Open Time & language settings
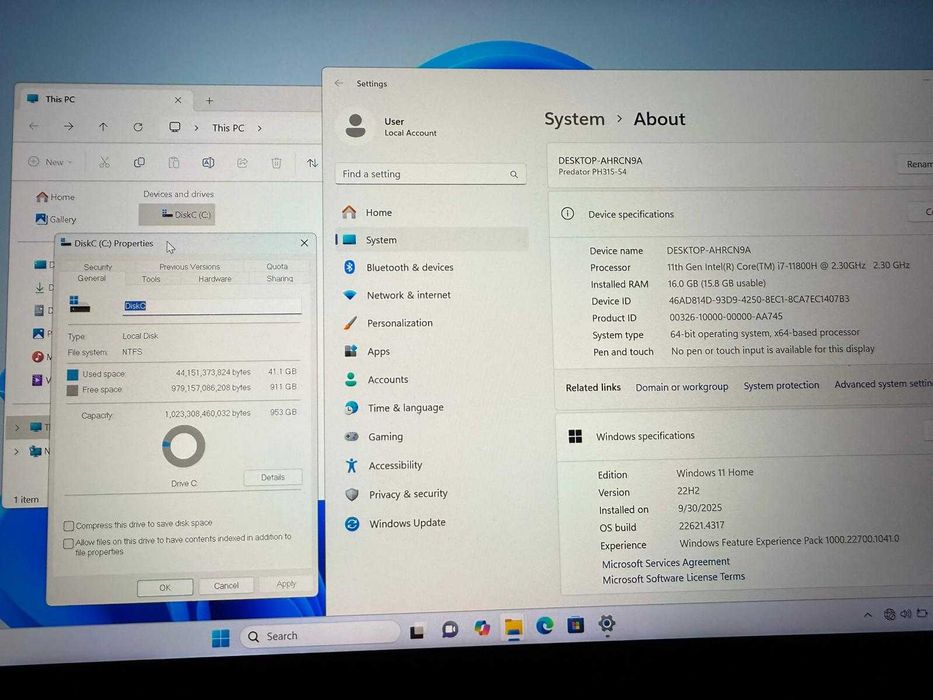 (434, 408)
